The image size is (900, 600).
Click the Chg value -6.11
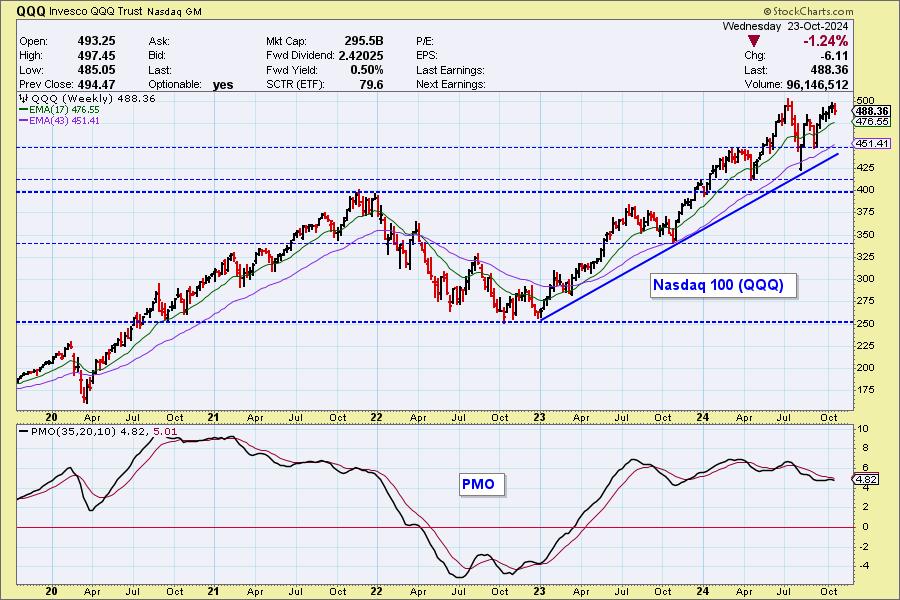pos(834,56)
